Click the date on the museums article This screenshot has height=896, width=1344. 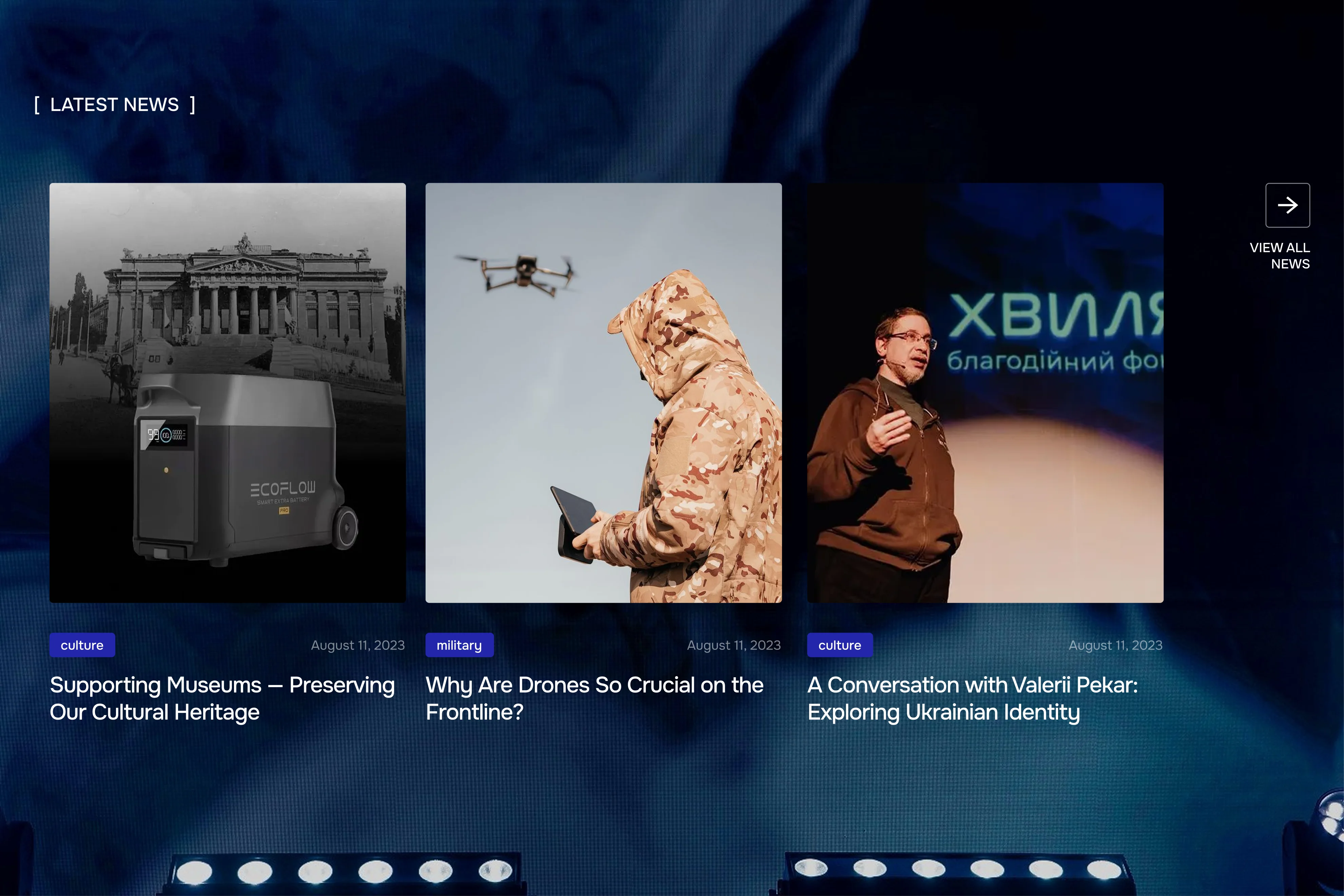coord(358,645)
